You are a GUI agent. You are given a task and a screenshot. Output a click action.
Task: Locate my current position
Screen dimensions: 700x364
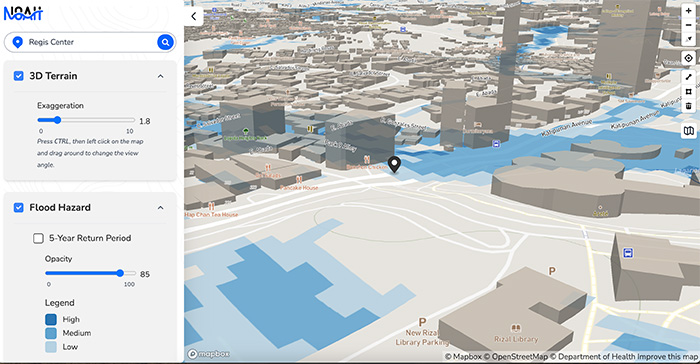pyautogui.click(x=688, y=58)
